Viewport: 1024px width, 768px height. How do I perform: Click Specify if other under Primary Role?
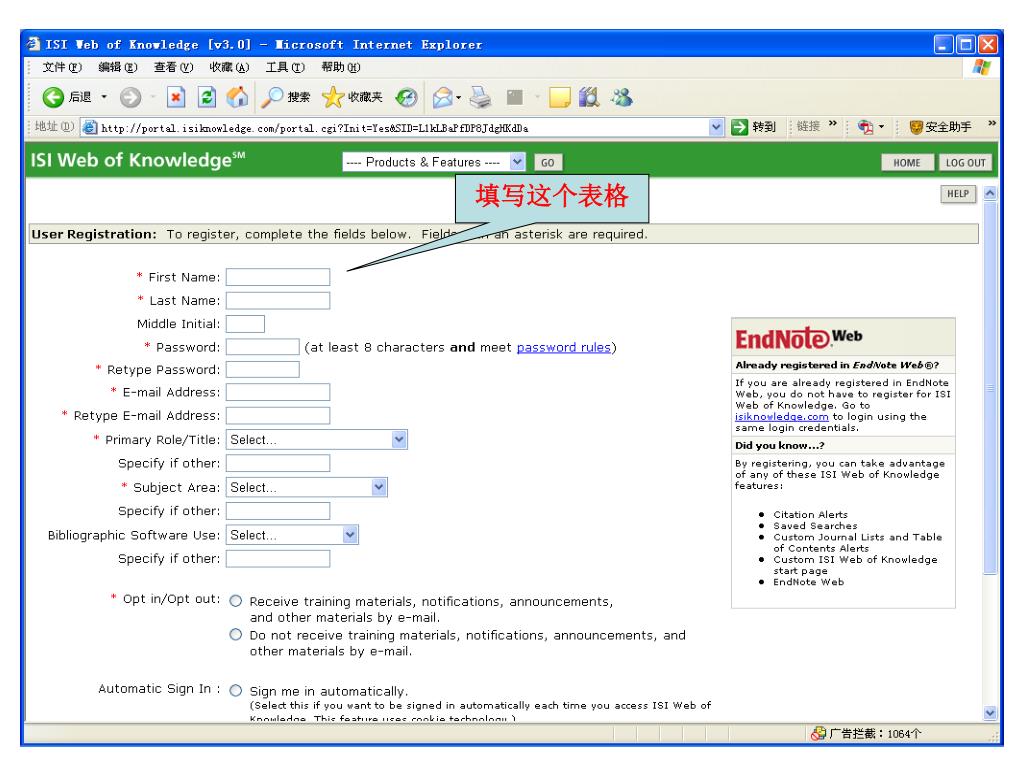tap(278, 463)
